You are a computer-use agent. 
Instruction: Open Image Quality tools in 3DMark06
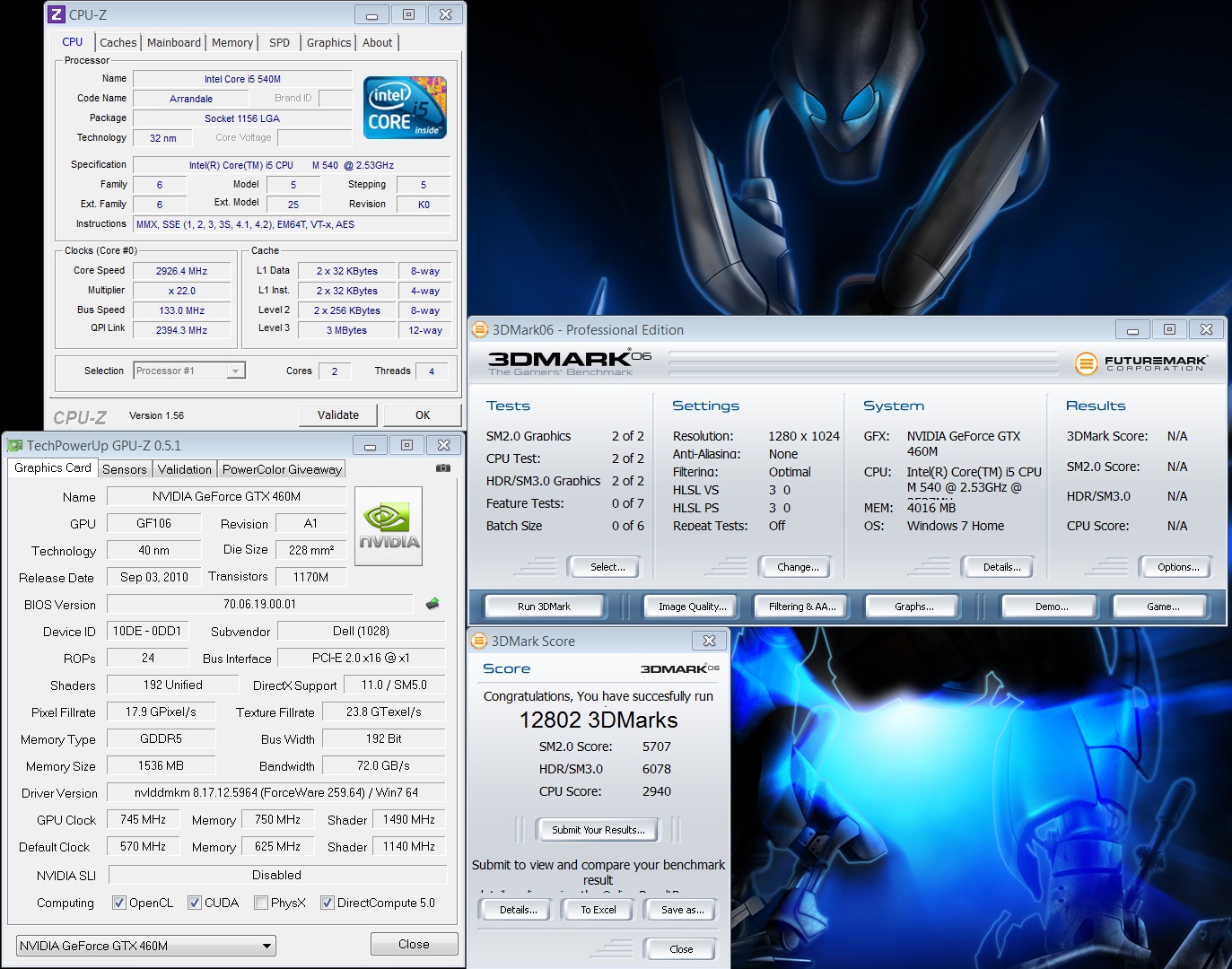pyautogui.click(x=692, y=607)
